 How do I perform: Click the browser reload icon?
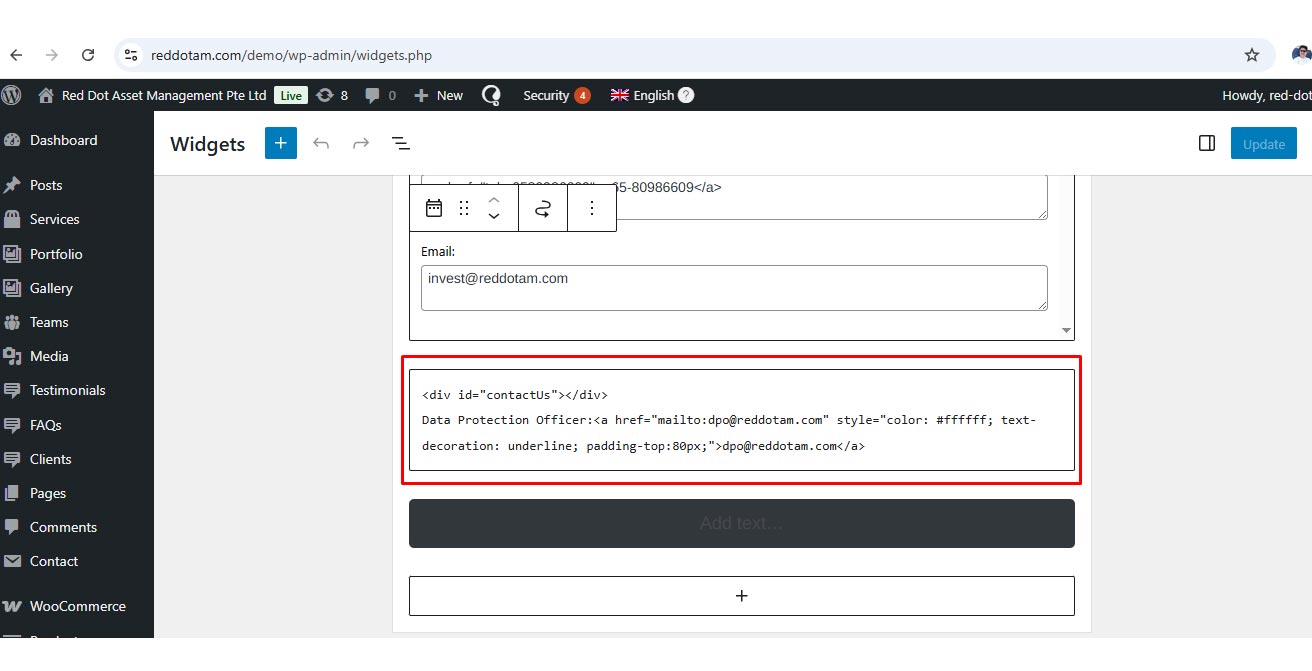(x=88, y=55)
